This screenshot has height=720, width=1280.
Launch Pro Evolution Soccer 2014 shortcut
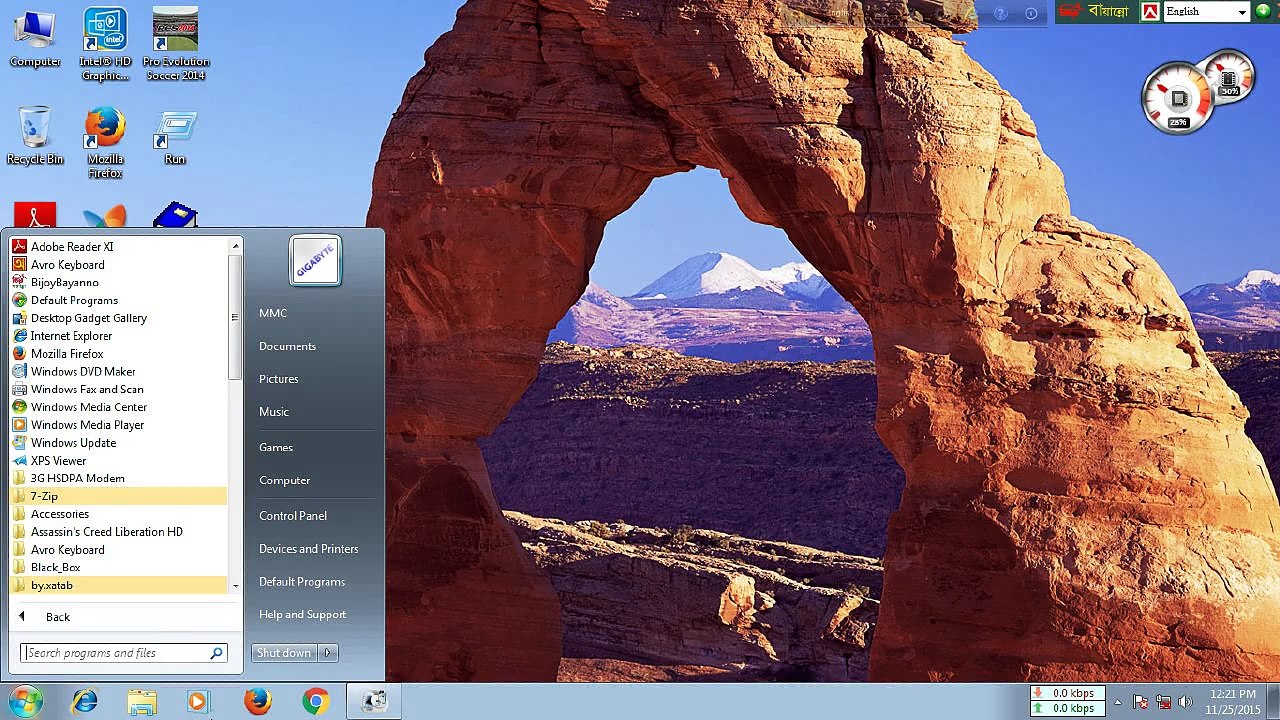(x=175, y=45)
